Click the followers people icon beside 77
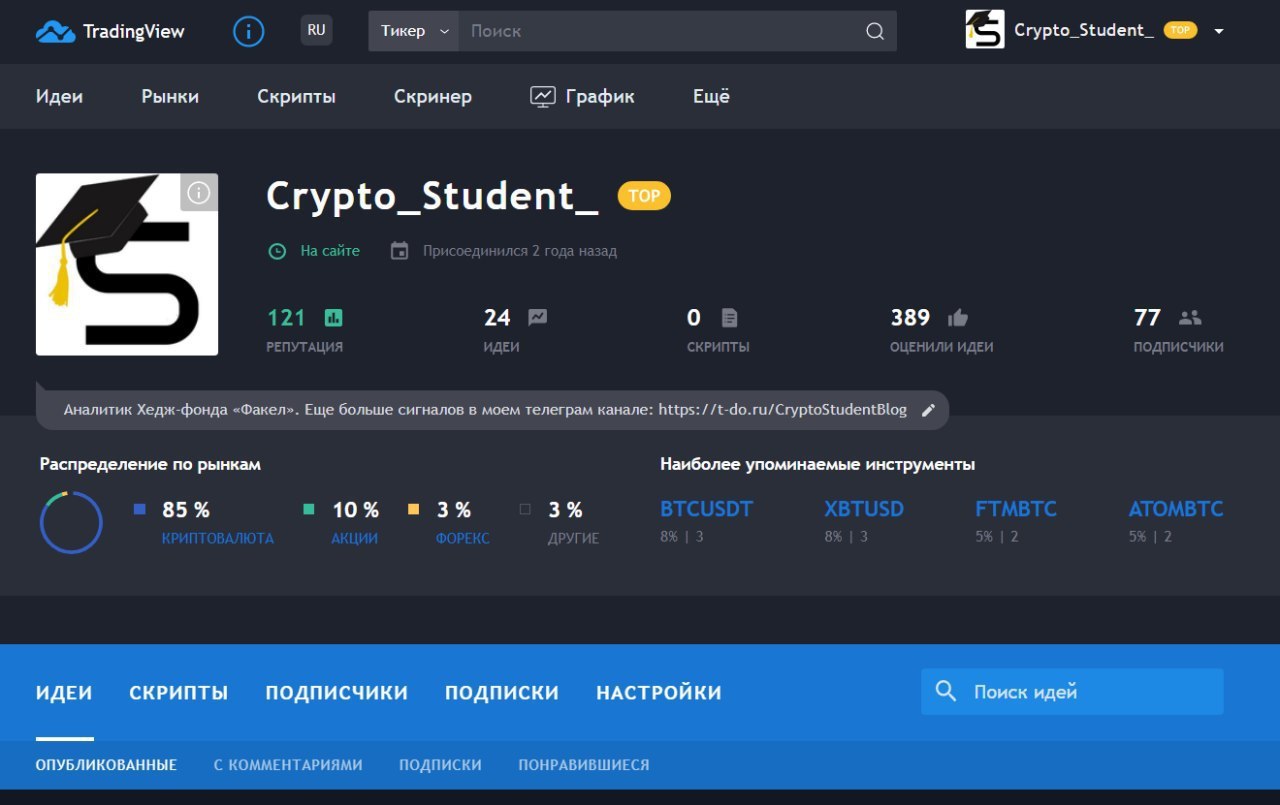Screen dimensions: 1280x805 click(x=1190, y=318)
